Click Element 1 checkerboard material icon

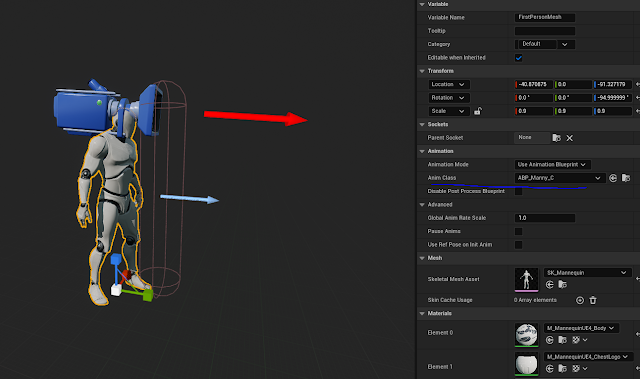pos(576,369)
